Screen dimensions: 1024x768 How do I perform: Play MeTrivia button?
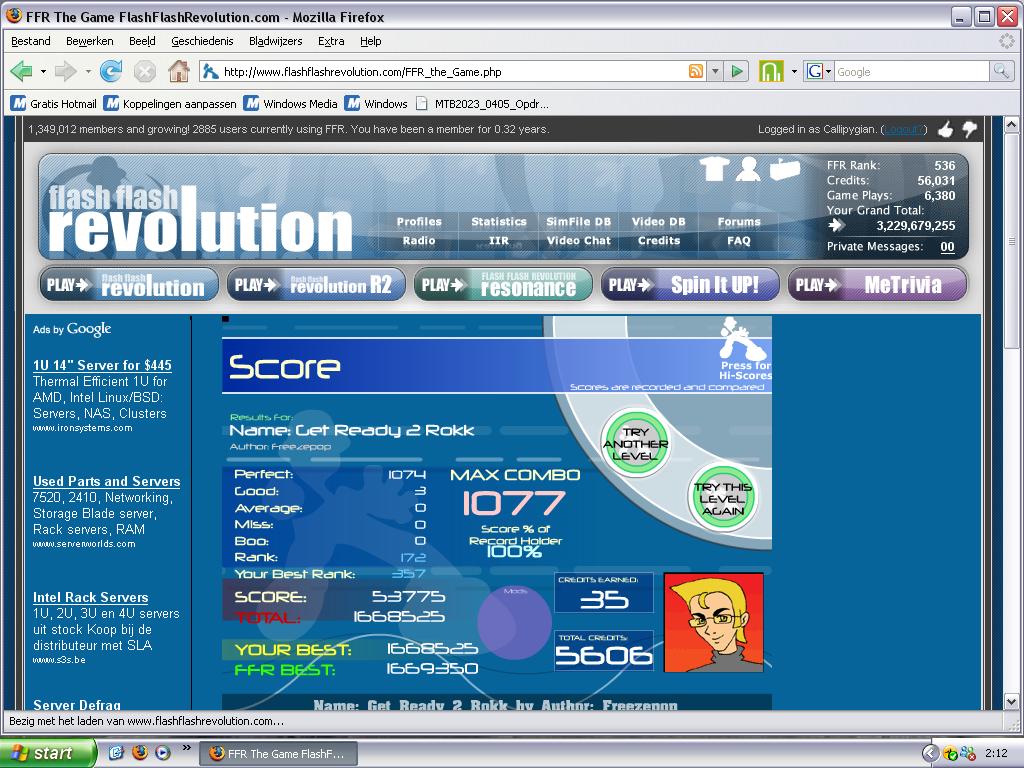point(877,285)
